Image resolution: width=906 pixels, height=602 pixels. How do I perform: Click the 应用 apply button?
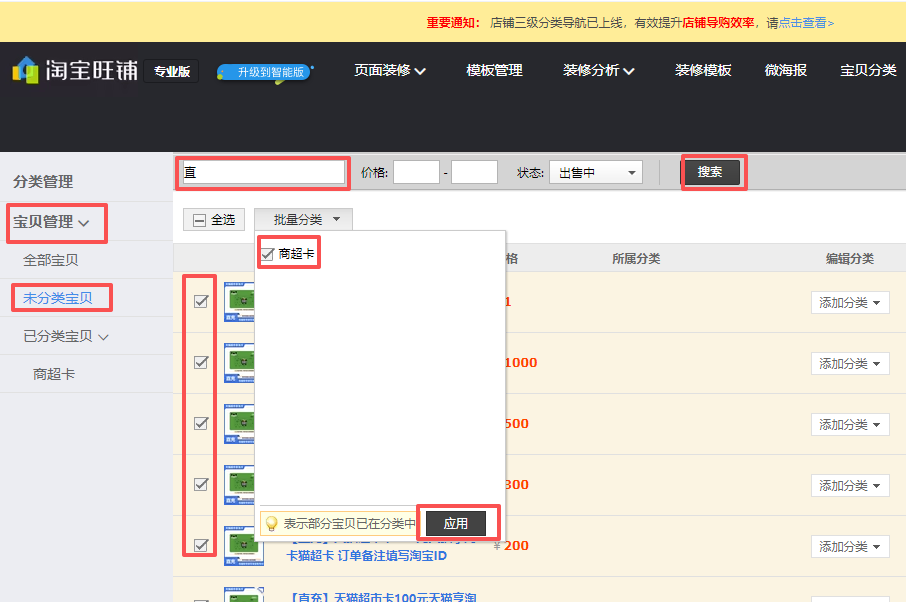pyautogui.click(x=456, y=523)
